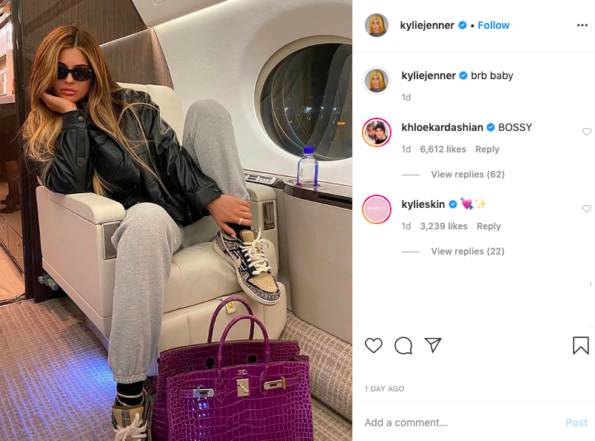Share post using paper plane icon
The height and width of the screenshot is (441, 595).
[433, 345]
